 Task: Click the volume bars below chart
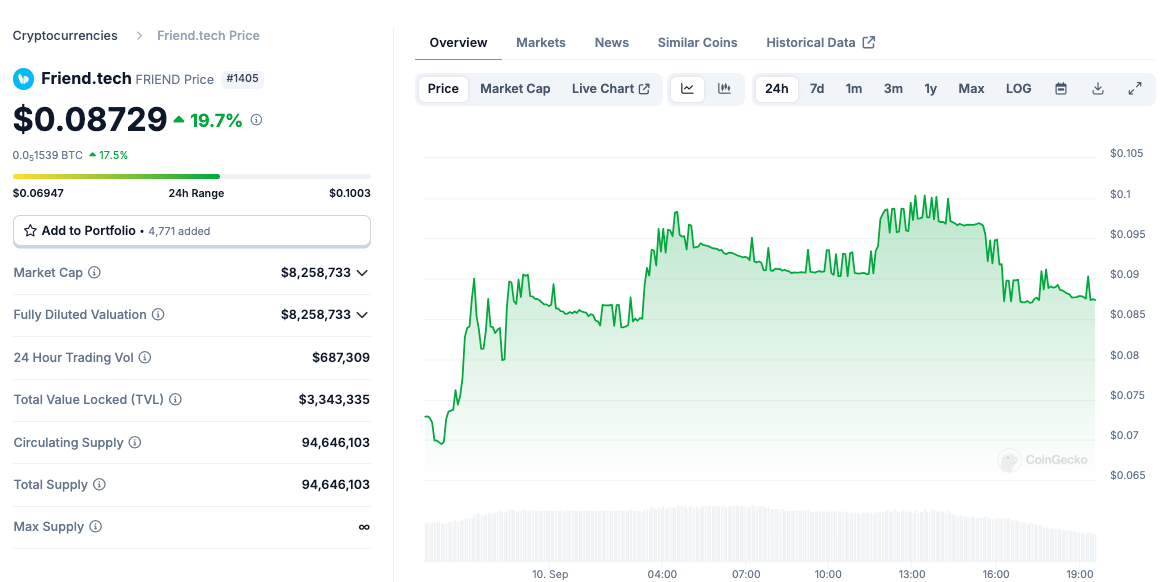click(760, 534)
